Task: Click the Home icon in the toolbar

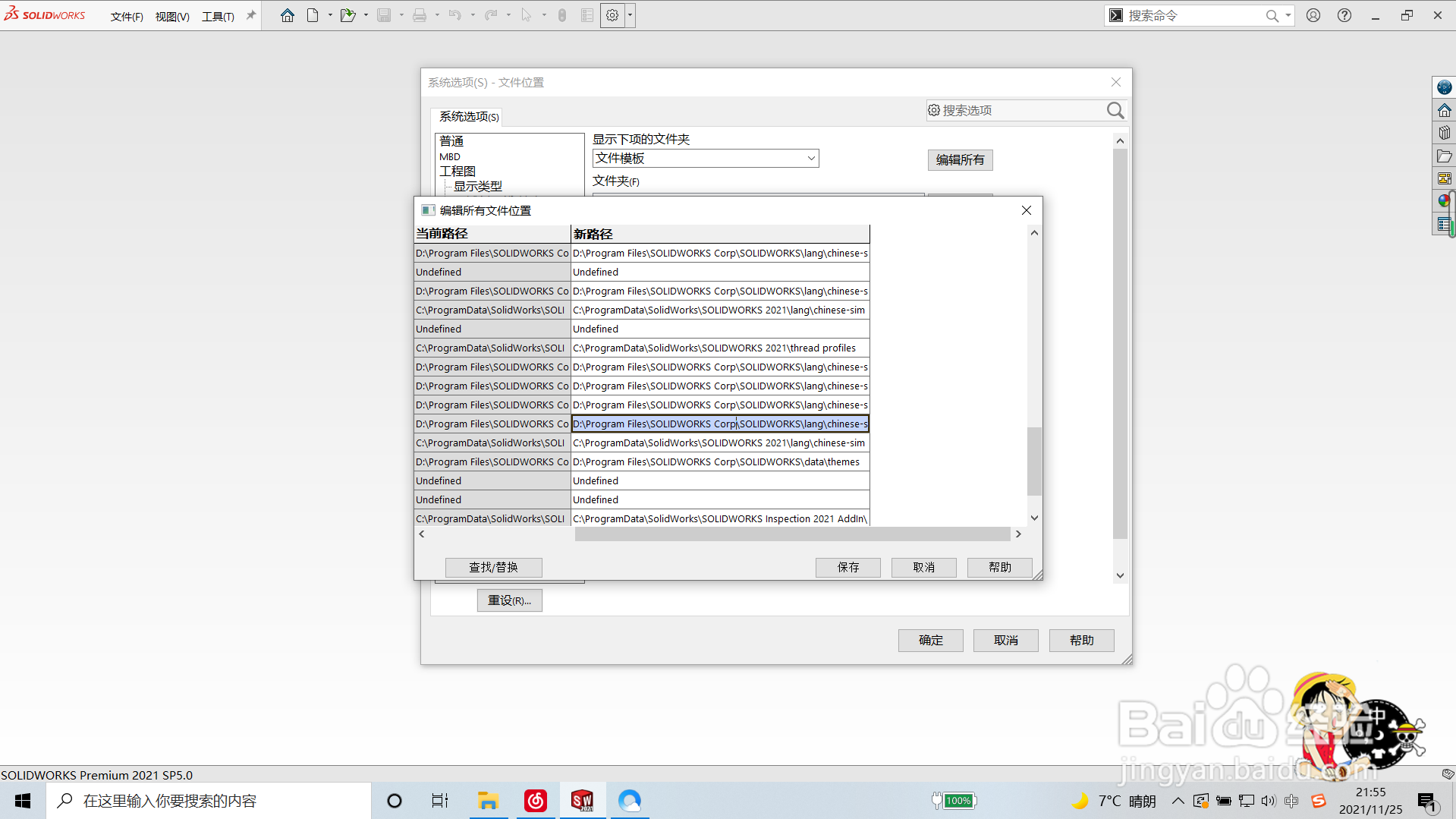Action: [287, 15]
